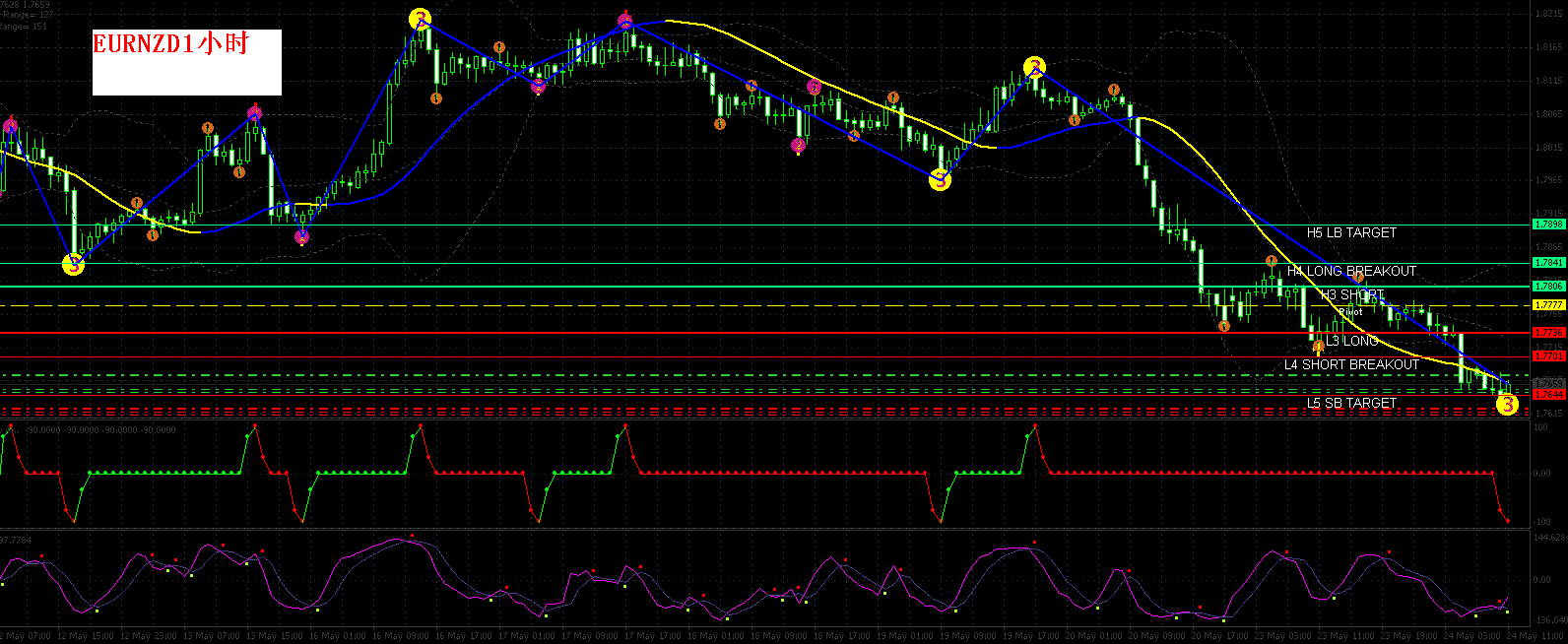
Task: Select the H4 LONG BREAKOUT level label
Action: [x=1351, y=271]
